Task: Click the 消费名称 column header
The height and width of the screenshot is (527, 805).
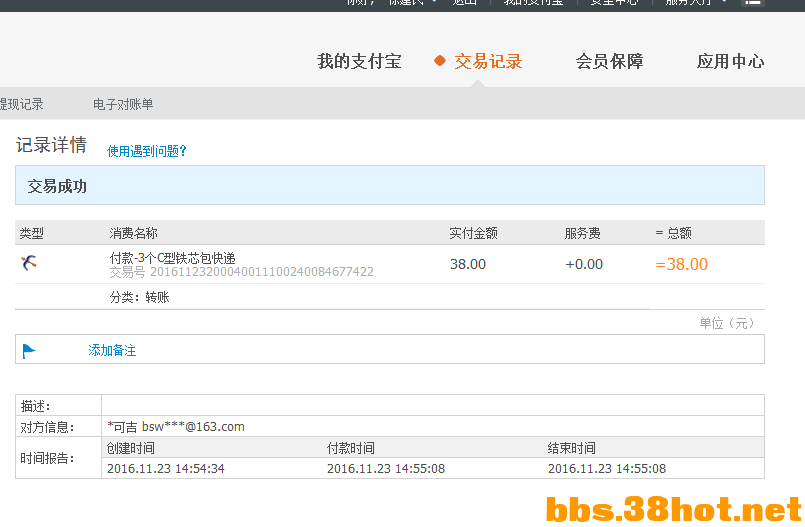Action: tap(133, 233)
